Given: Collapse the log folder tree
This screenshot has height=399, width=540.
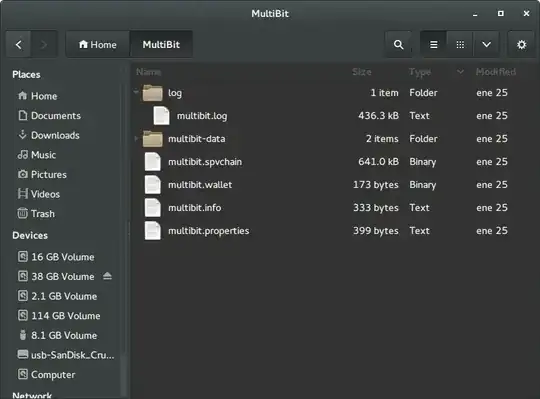Looking at the screenshot, I should tap(136, 92).
